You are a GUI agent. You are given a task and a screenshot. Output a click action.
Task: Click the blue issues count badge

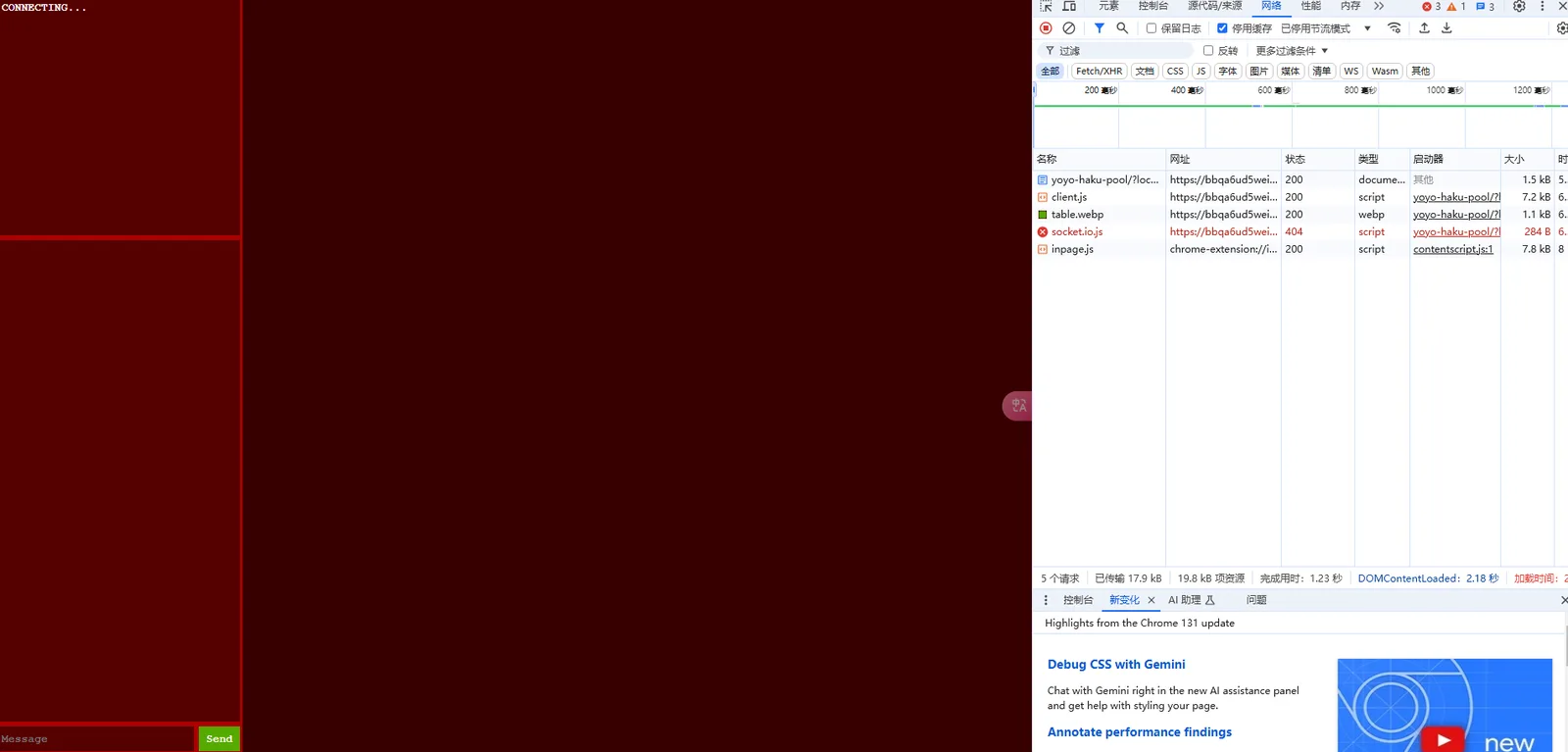(1485, 7)
